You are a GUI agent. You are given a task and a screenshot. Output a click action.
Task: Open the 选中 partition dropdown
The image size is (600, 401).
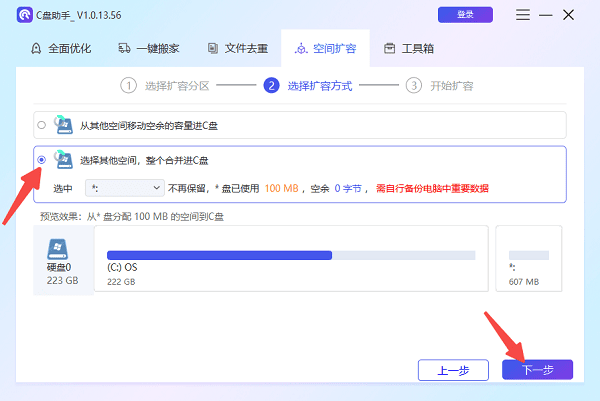point(125,188)
